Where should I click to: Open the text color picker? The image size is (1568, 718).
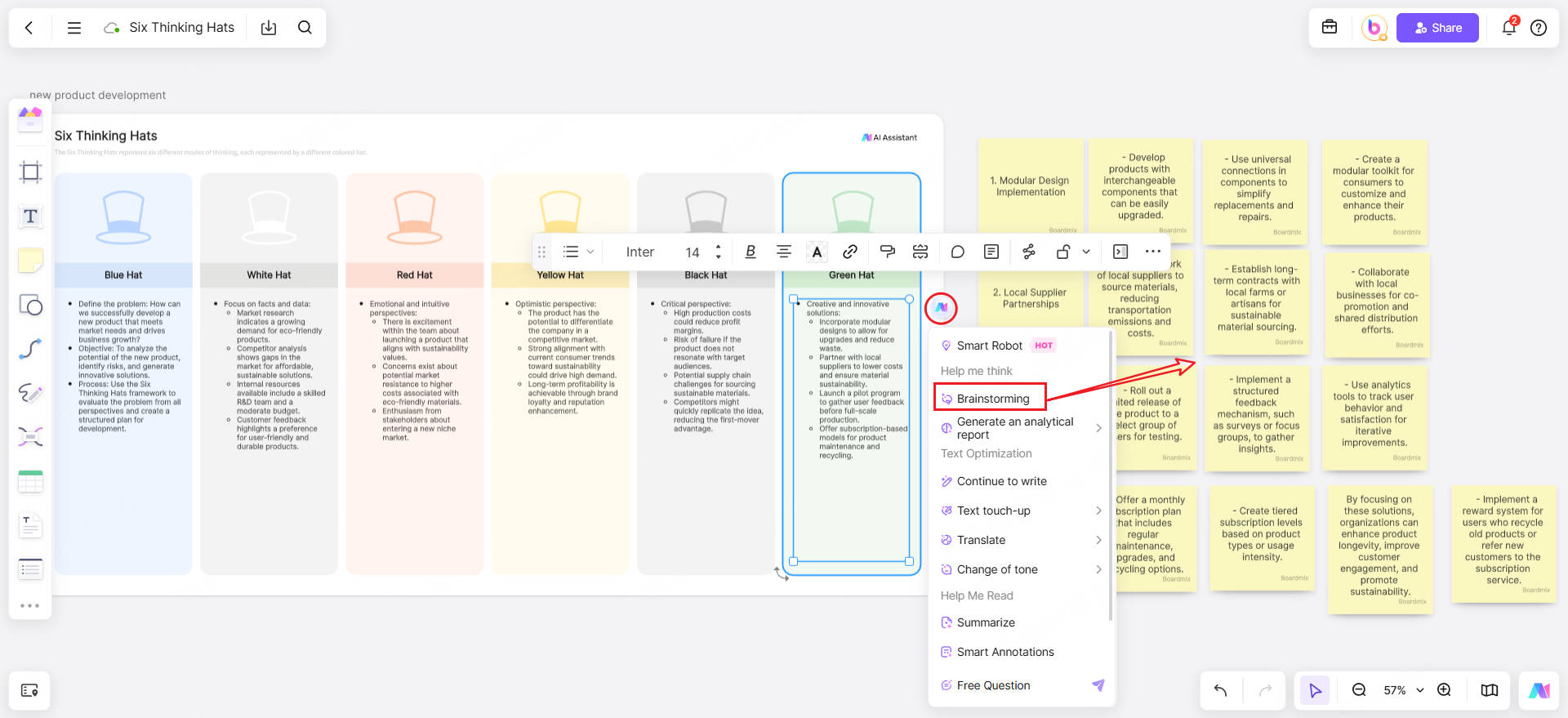[817, 252]
